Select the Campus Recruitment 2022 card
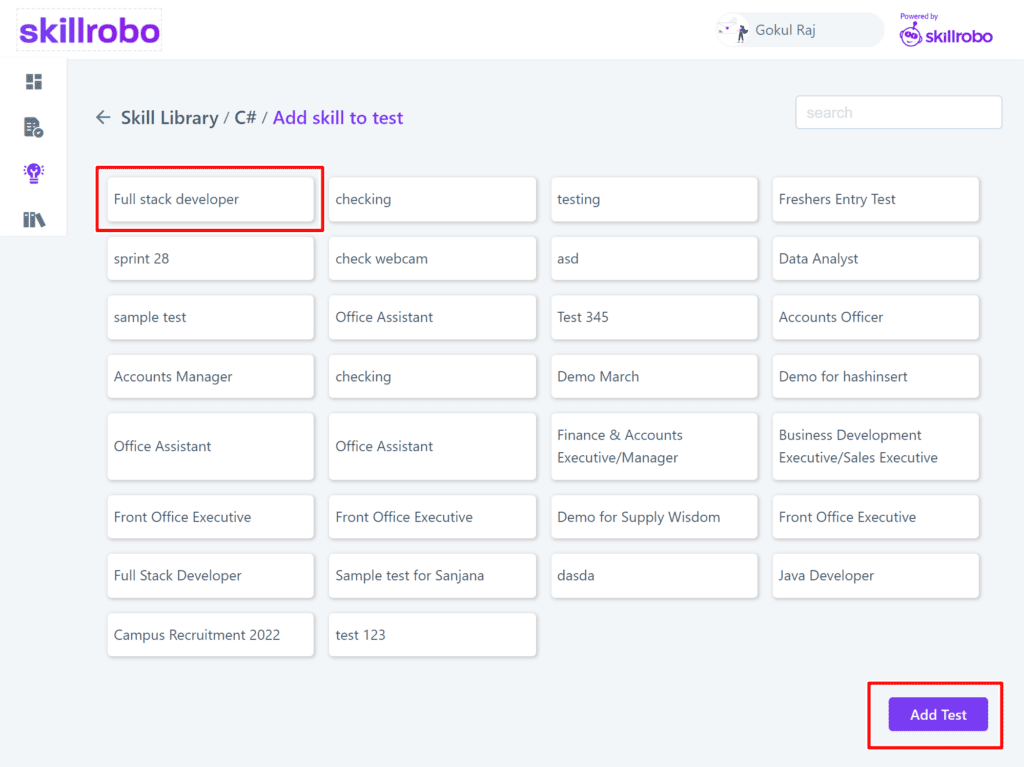 coord(210,635)
